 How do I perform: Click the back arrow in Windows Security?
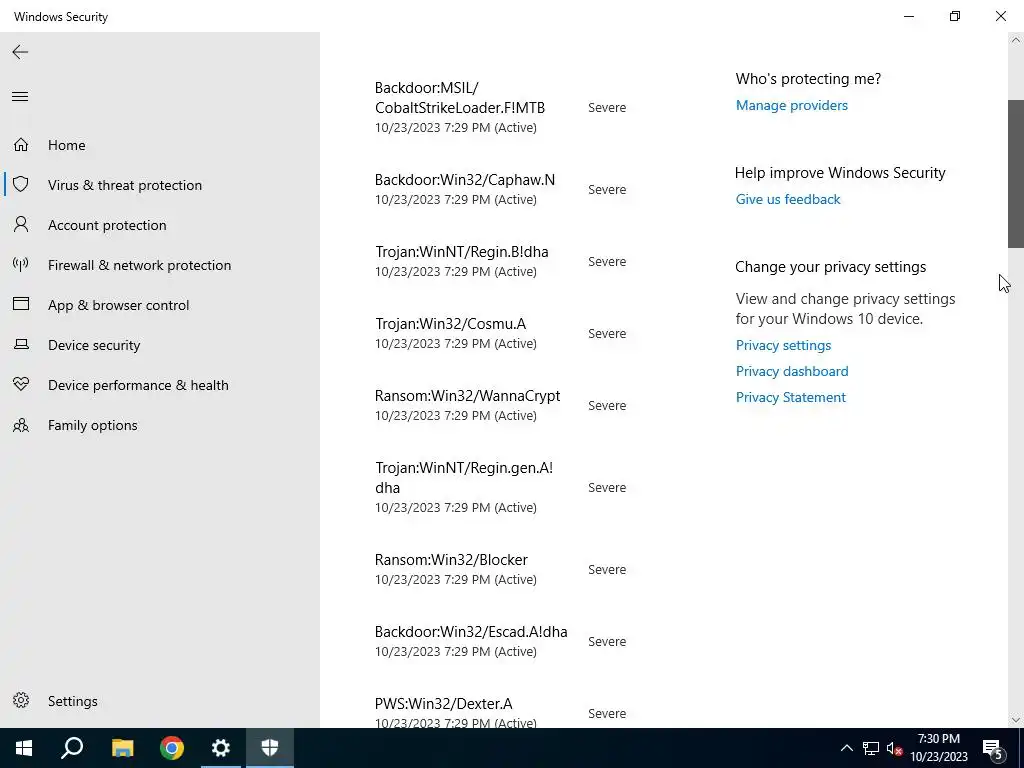click(20, 52)
